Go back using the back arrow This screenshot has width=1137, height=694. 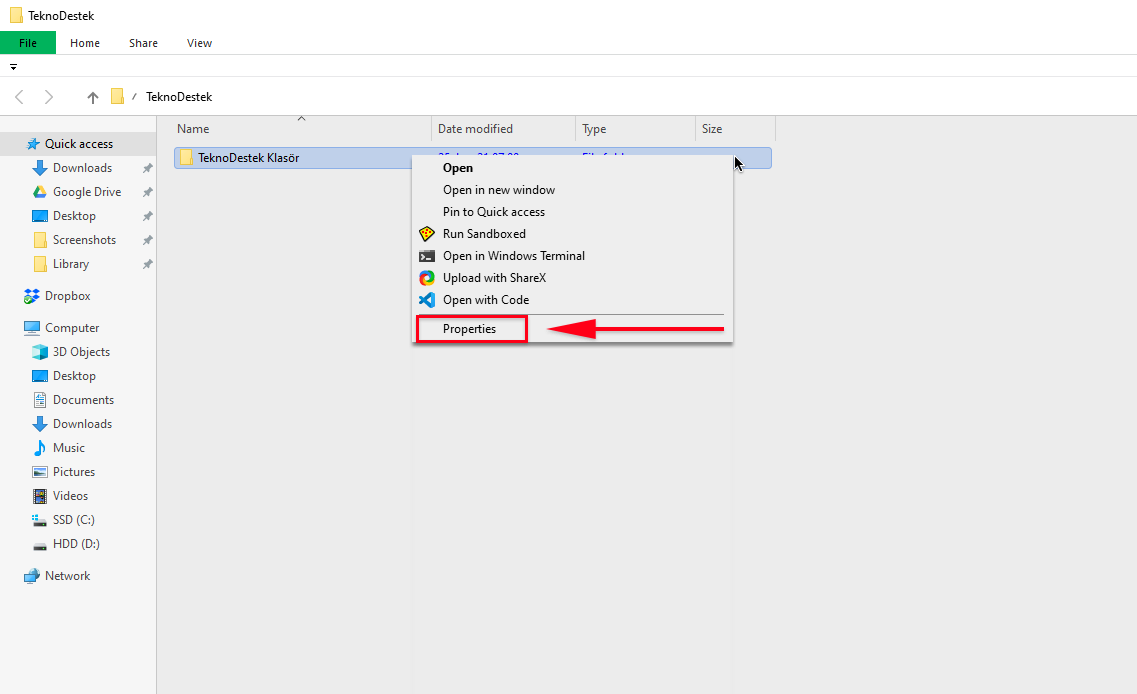pos(20,96)
